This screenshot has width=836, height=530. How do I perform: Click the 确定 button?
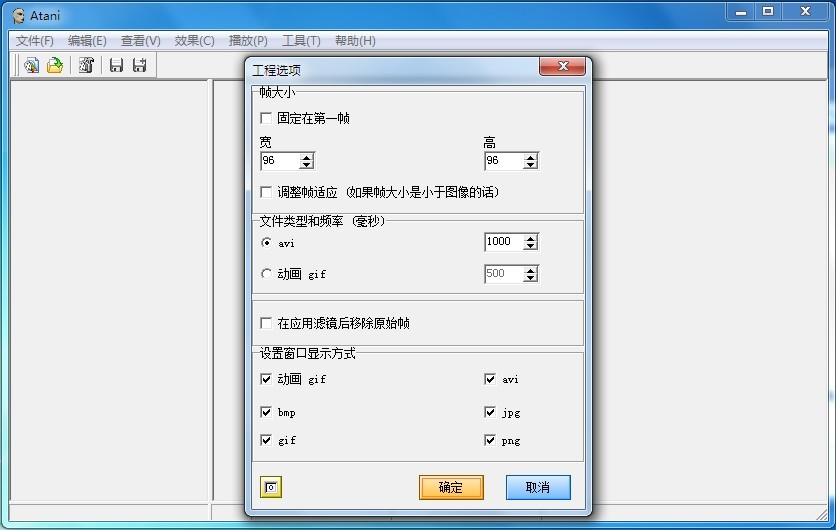451,487
